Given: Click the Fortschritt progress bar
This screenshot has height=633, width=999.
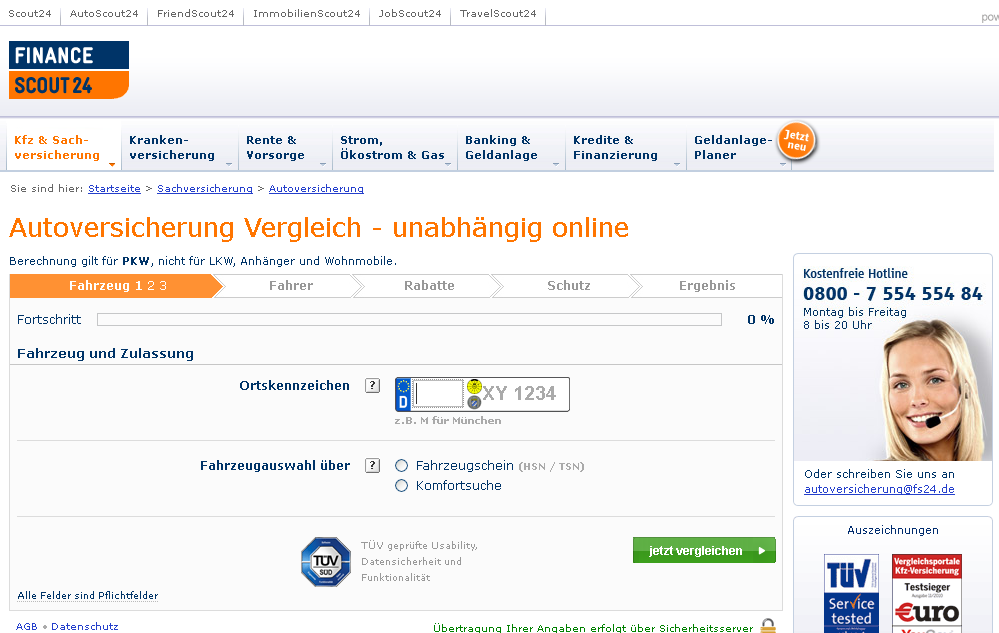Looking at the screenshot, I should point(409,320).
